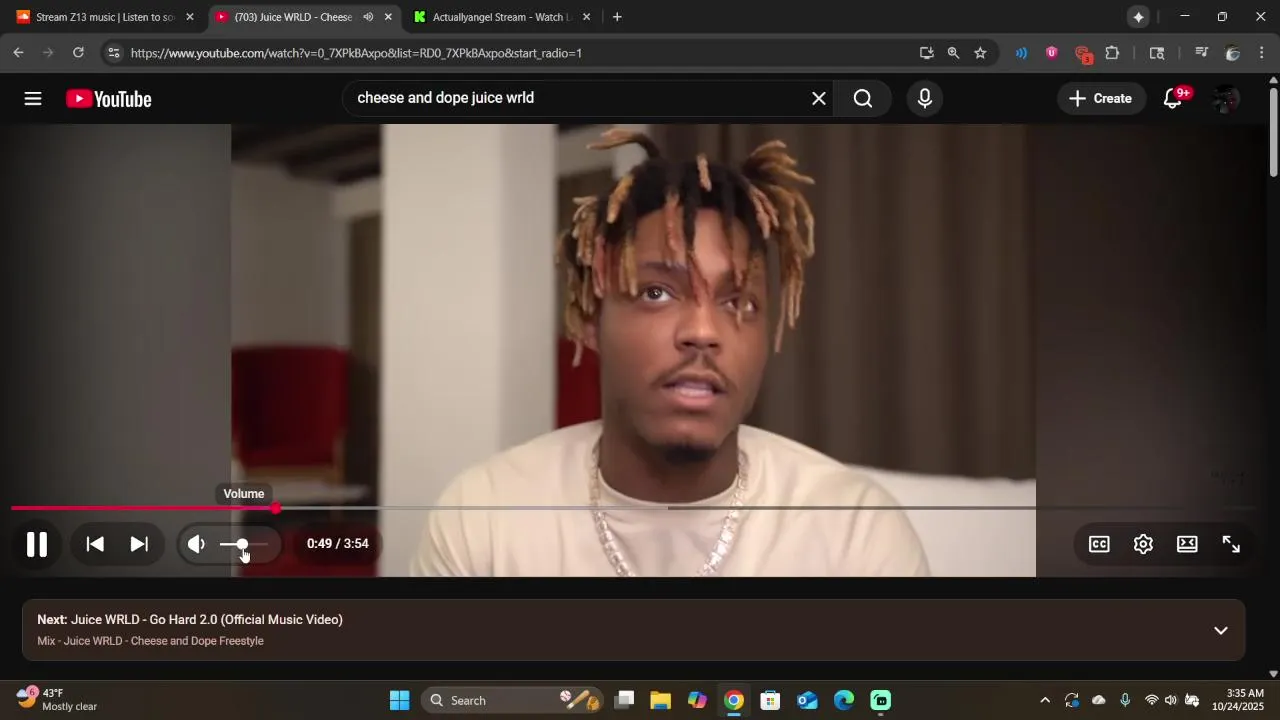Image resolution: width=1280 pixels, height=720 pixels.
Task: Enter full screen mode
Action: point(1231,544)
